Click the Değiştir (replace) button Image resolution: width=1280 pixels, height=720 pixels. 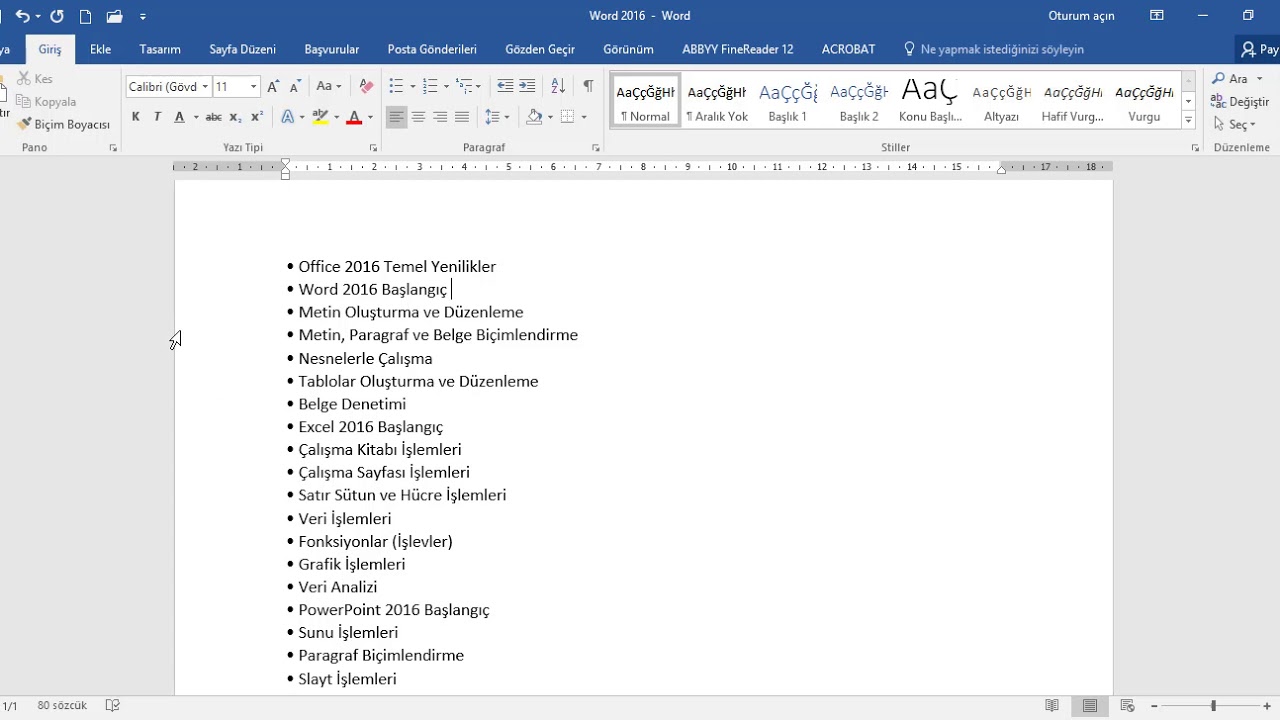1240,102
